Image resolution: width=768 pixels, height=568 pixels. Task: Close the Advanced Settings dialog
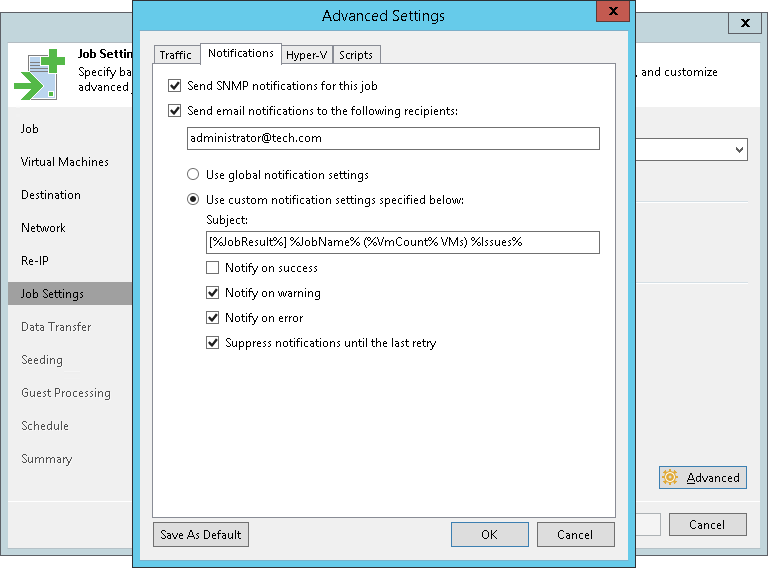click(x=613, y=11)
